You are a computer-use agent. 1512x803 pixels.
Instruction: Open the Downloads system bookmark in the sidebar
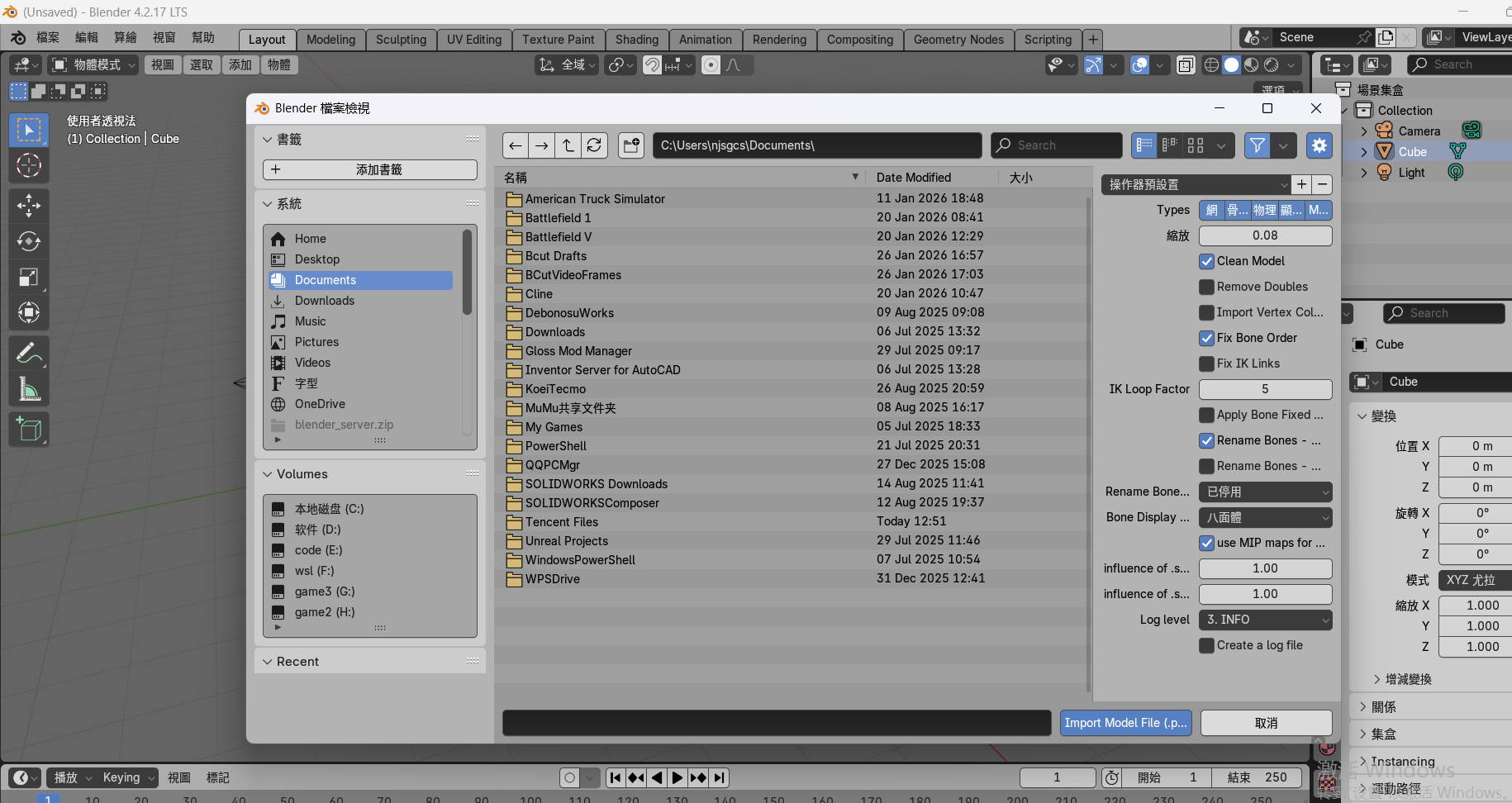tap(360, 301)
